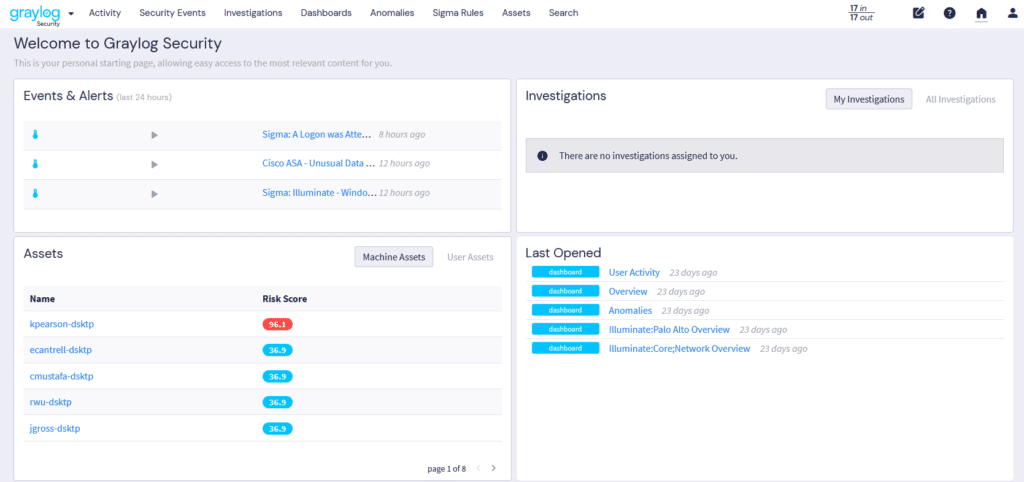Open the Activity menu

point(104,12)
